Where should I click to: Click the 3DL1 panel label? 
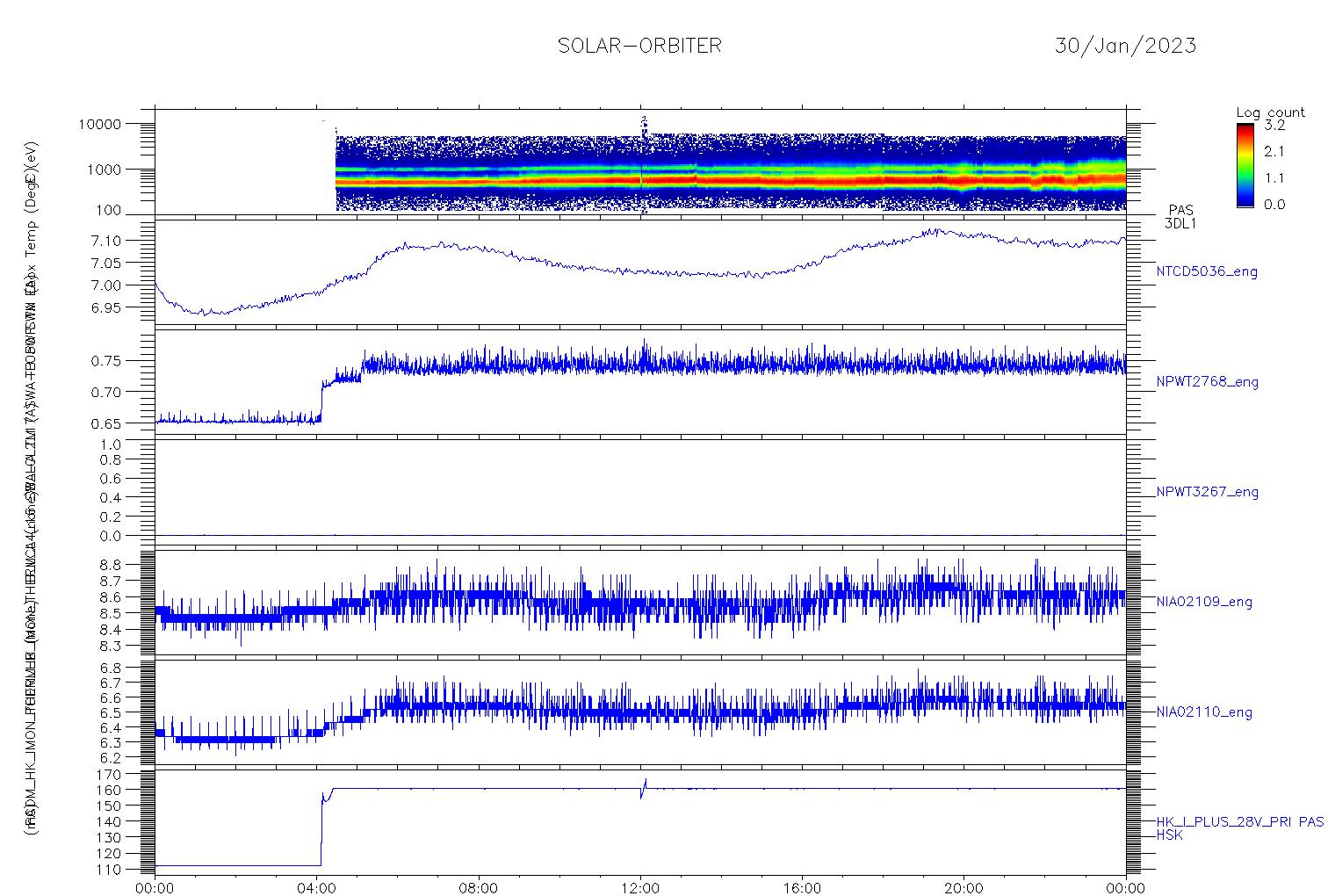[1180, 224]
